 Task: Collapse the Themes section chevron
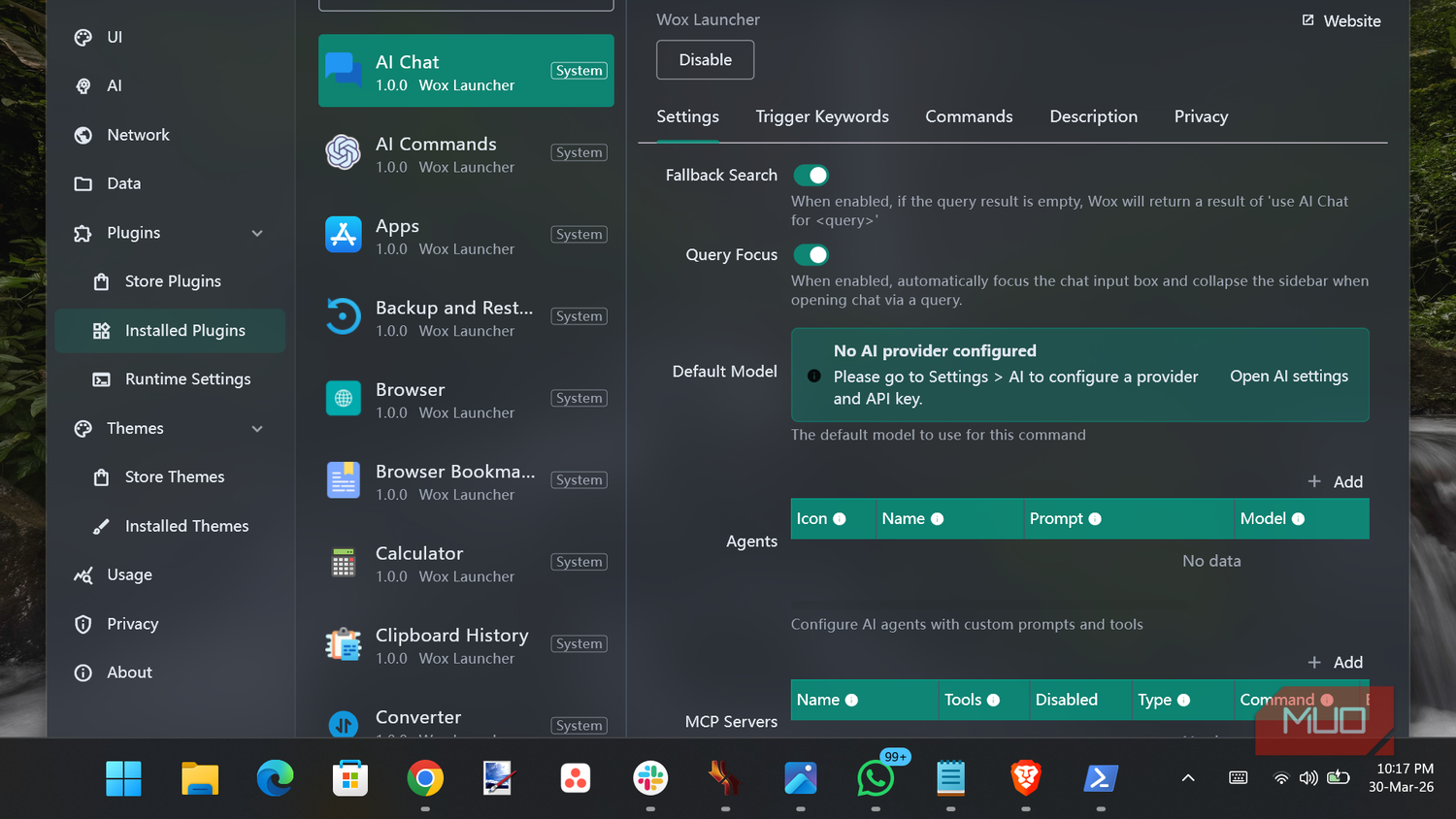(257, 429)
